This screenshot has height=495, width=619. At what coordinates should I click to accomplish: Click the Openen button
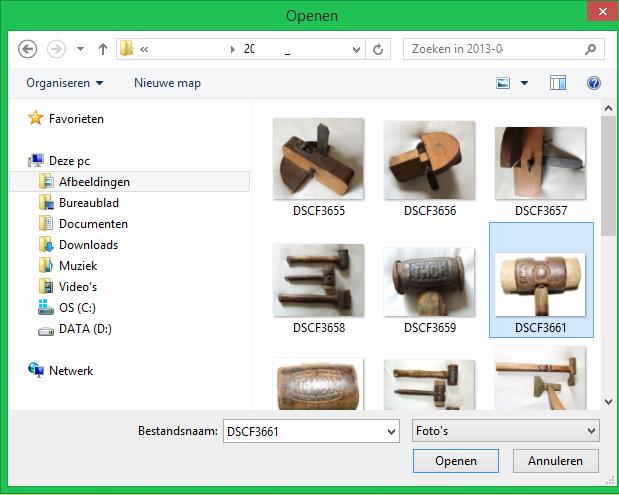click(456, 461)
